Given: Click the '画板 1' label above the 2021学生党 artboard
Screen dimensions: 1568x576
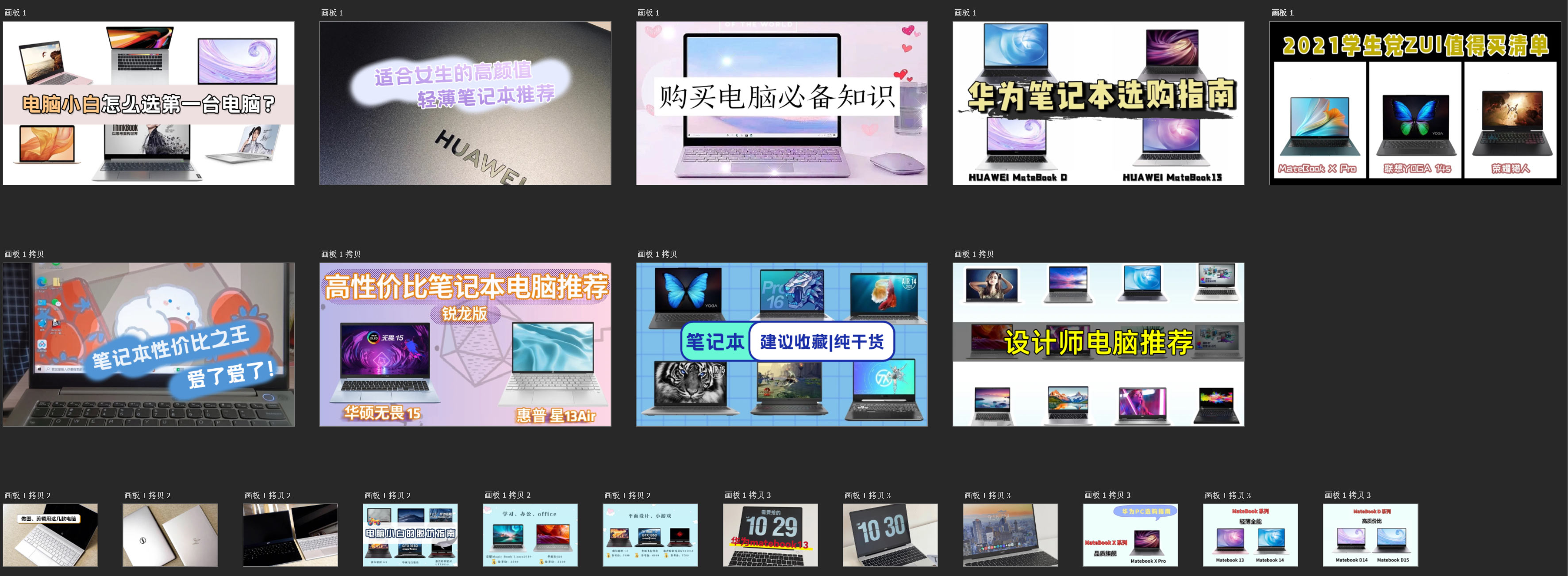Looking at the screenshot, I should [x=1283, y=13].
